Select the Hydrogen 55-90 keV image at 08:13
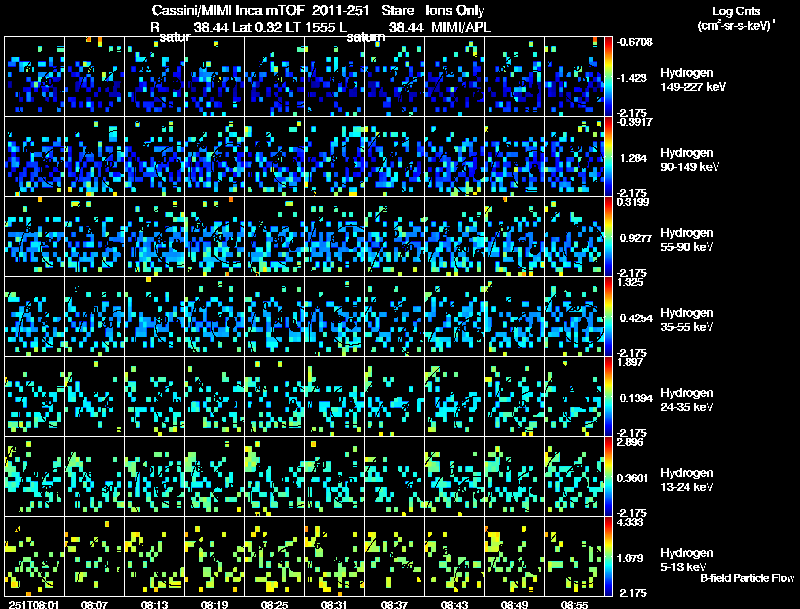The image size is (800, 609). pyautogui.click(x=155, y=237)
